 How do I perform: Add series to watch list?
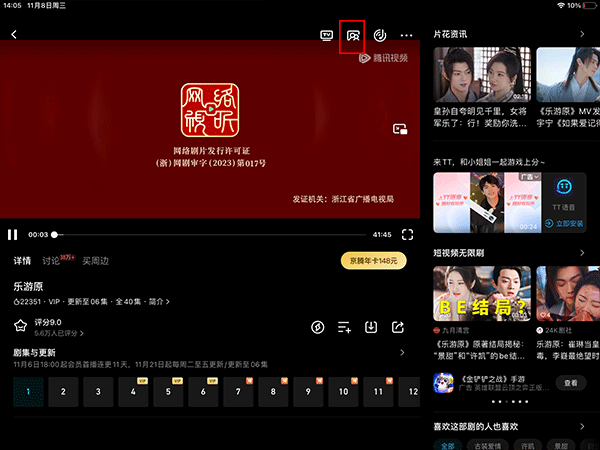click(344, 327)
